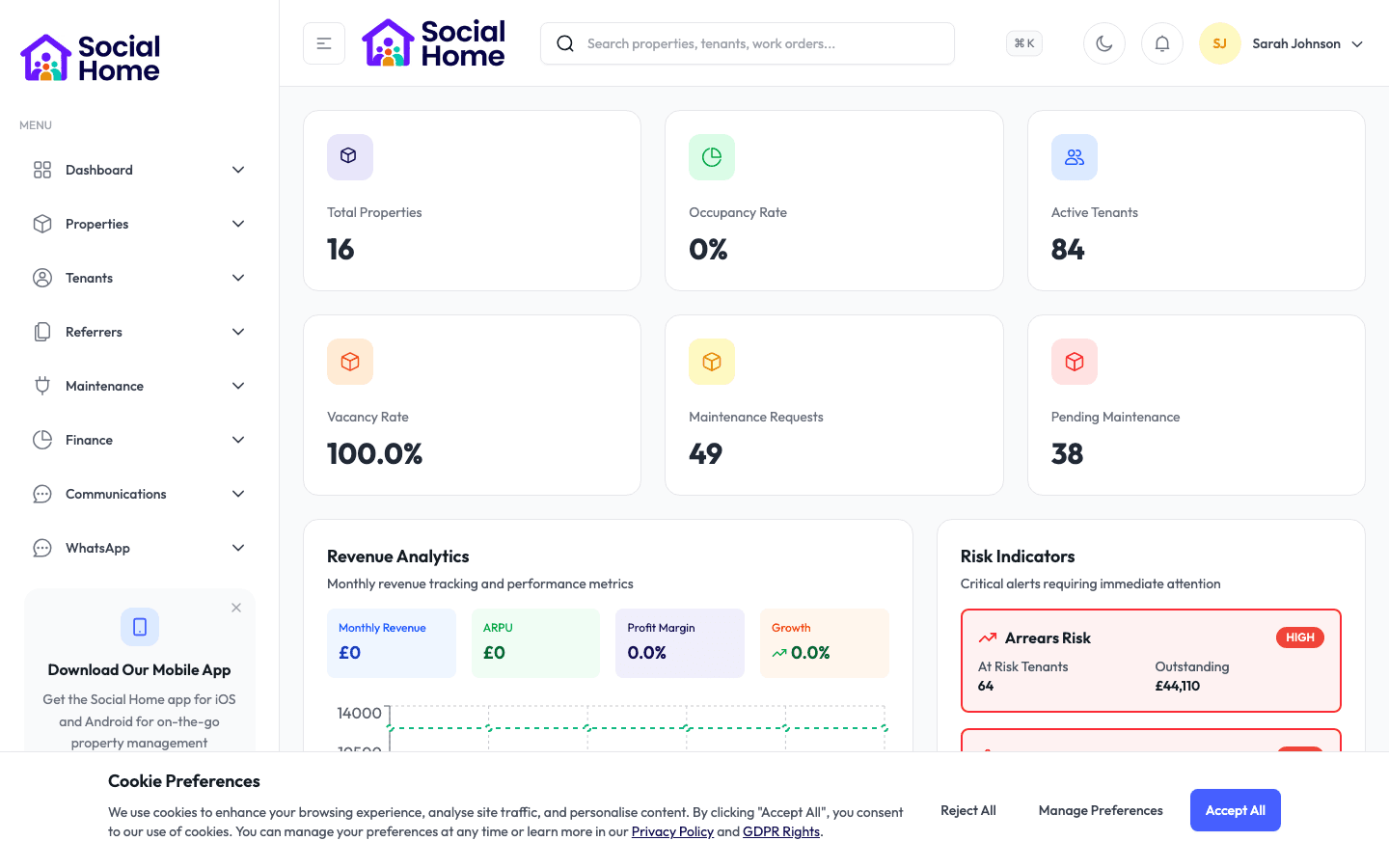Toggle the Arrears Risk HIGH badge
Image resolution: width=1389 pixels, height=868 pixels.
point(1299,637)
